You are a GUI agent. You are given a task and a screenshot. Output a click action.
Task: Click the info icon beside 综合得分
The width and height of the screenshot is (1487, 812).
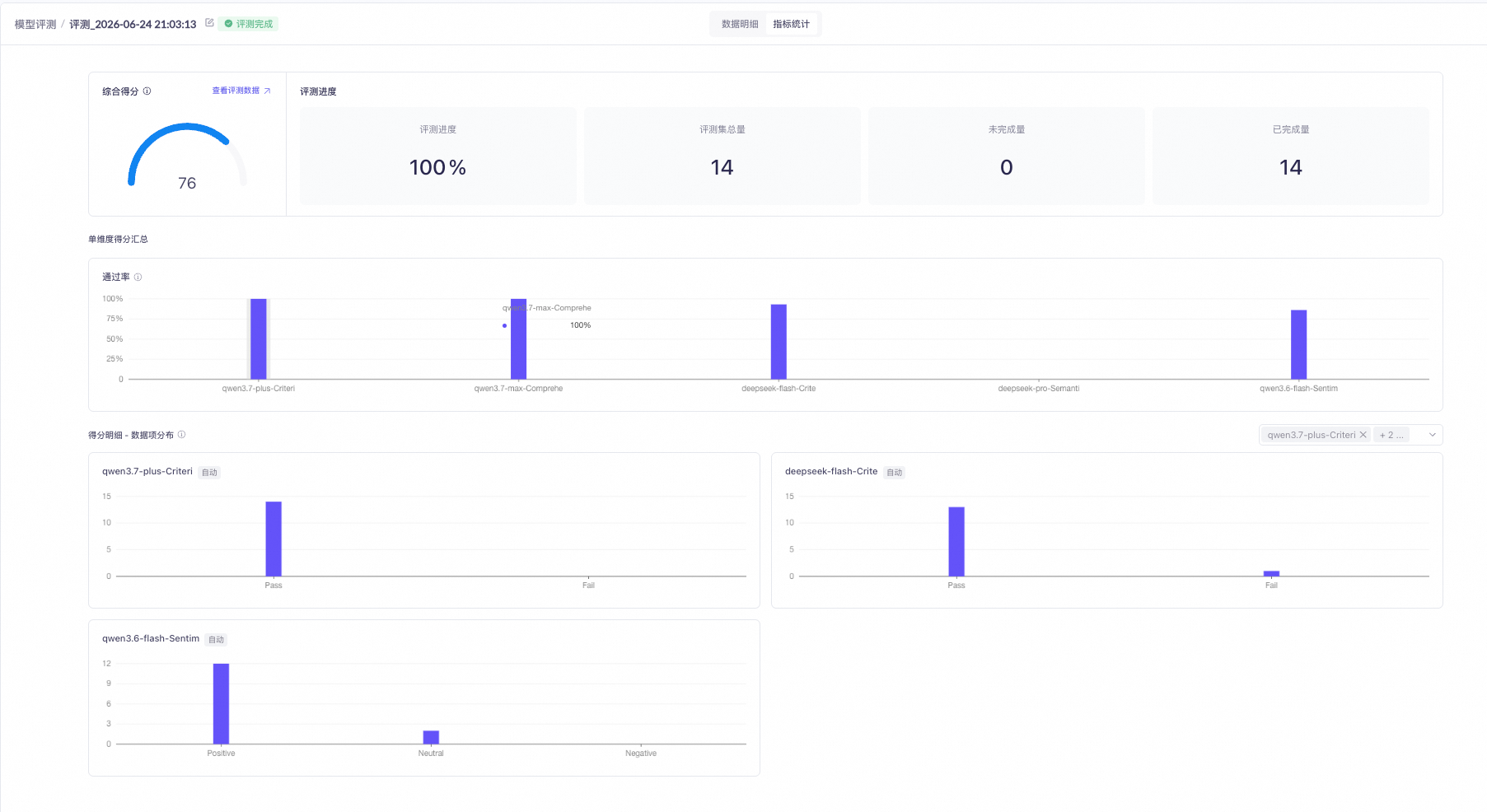click(147, 91)
